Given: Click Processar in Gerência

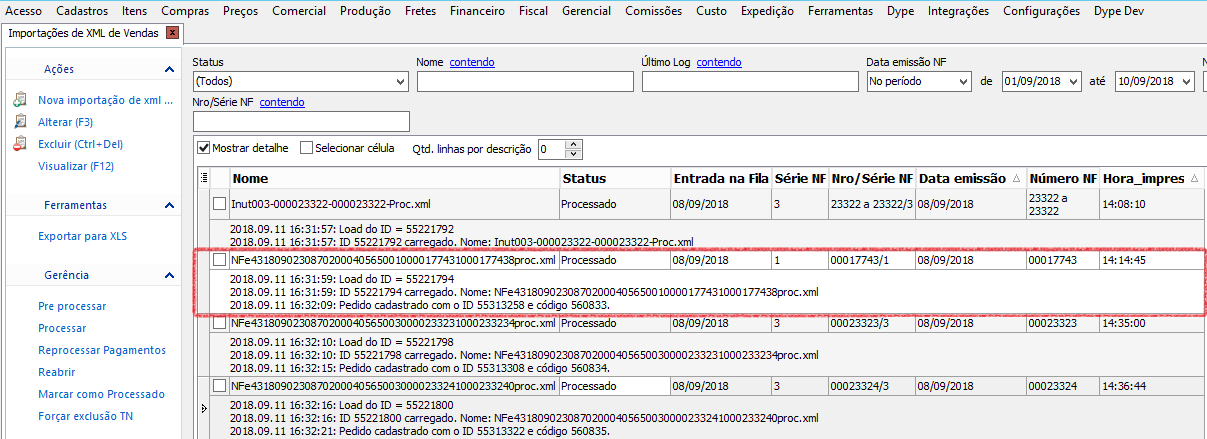Looking at the screenshot, I should tap(62, 328).
